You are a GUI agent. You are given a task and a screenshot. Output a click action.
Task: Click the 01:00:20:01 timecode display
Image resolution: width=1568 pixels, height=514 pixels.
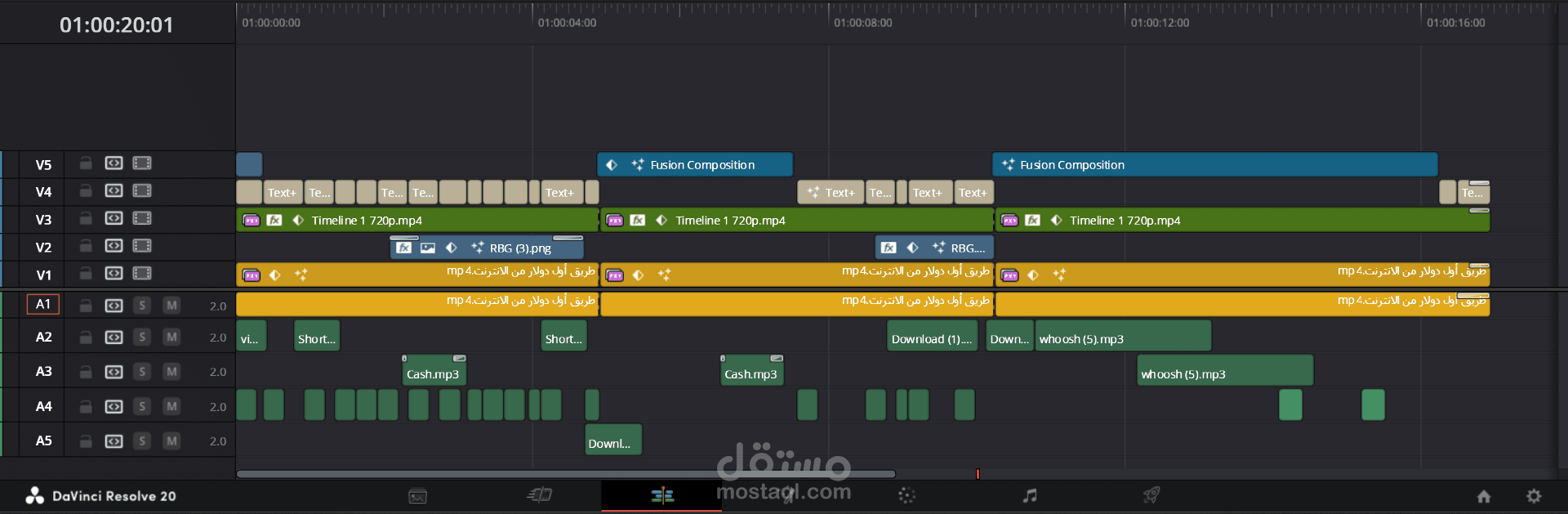click(117, 25)
